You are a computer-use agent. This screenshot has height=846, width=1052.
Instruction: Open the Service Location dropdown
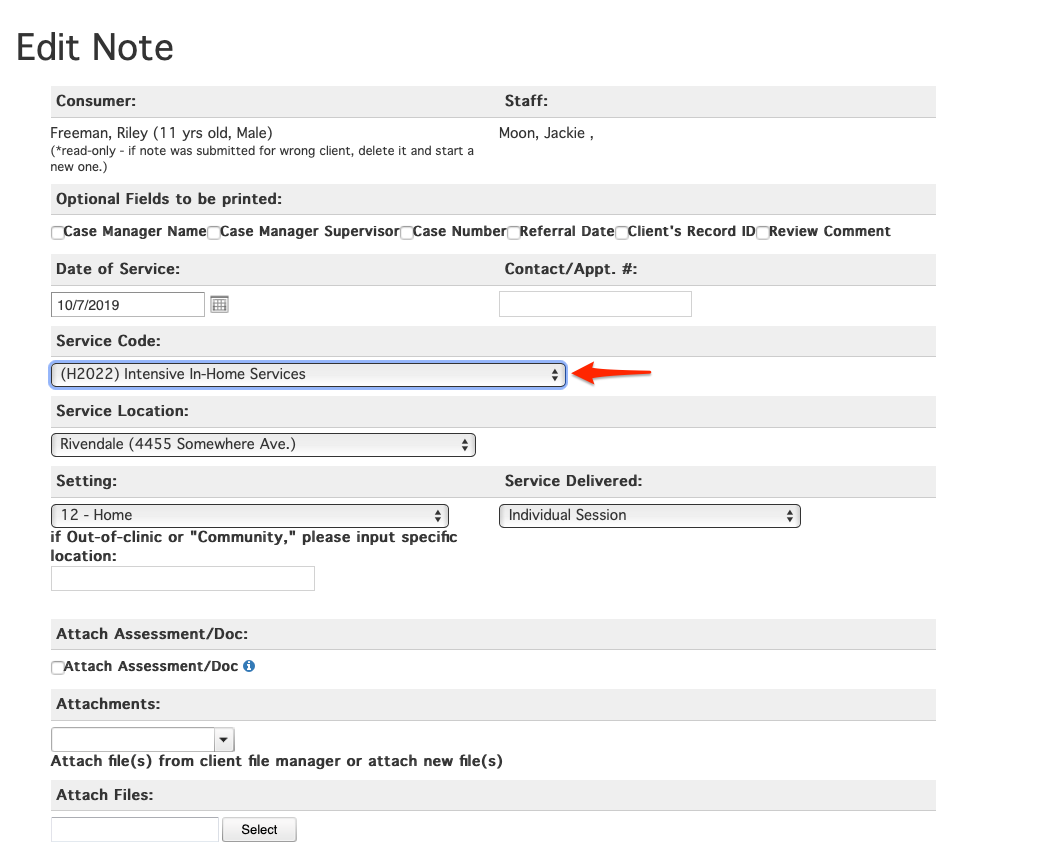(x=263, y=444)
